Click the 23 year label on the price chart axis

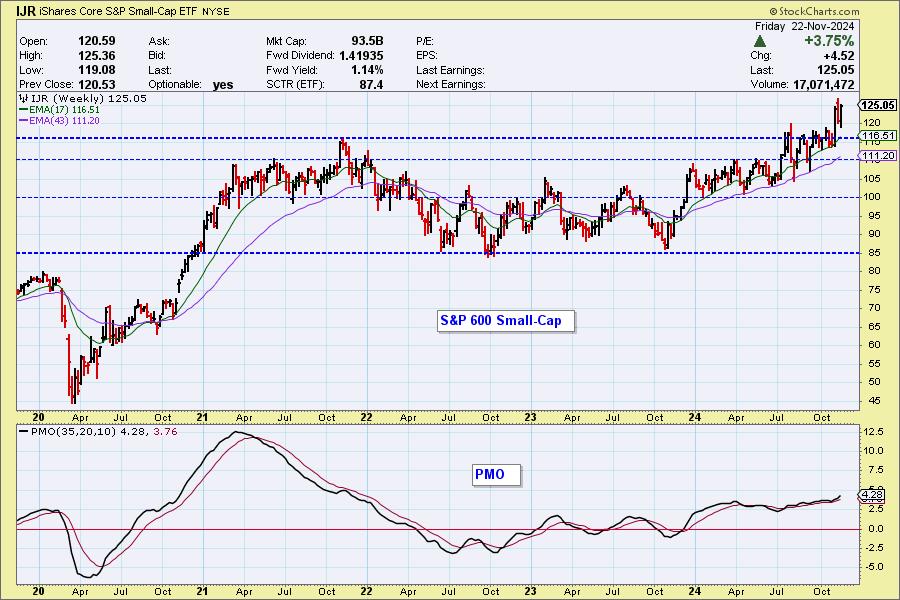pos(530,417)
